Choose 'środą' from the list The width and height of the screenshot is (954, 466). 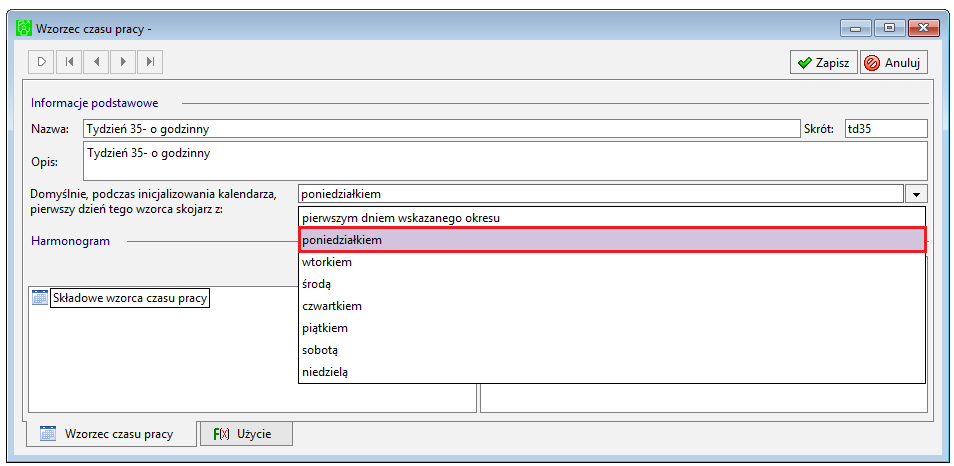[x=612, y=284]
